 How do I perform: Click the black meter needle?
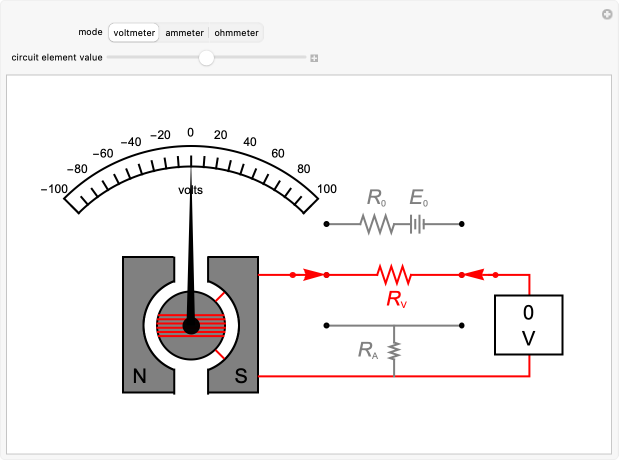pyautogui.click(x=189, y=250)
